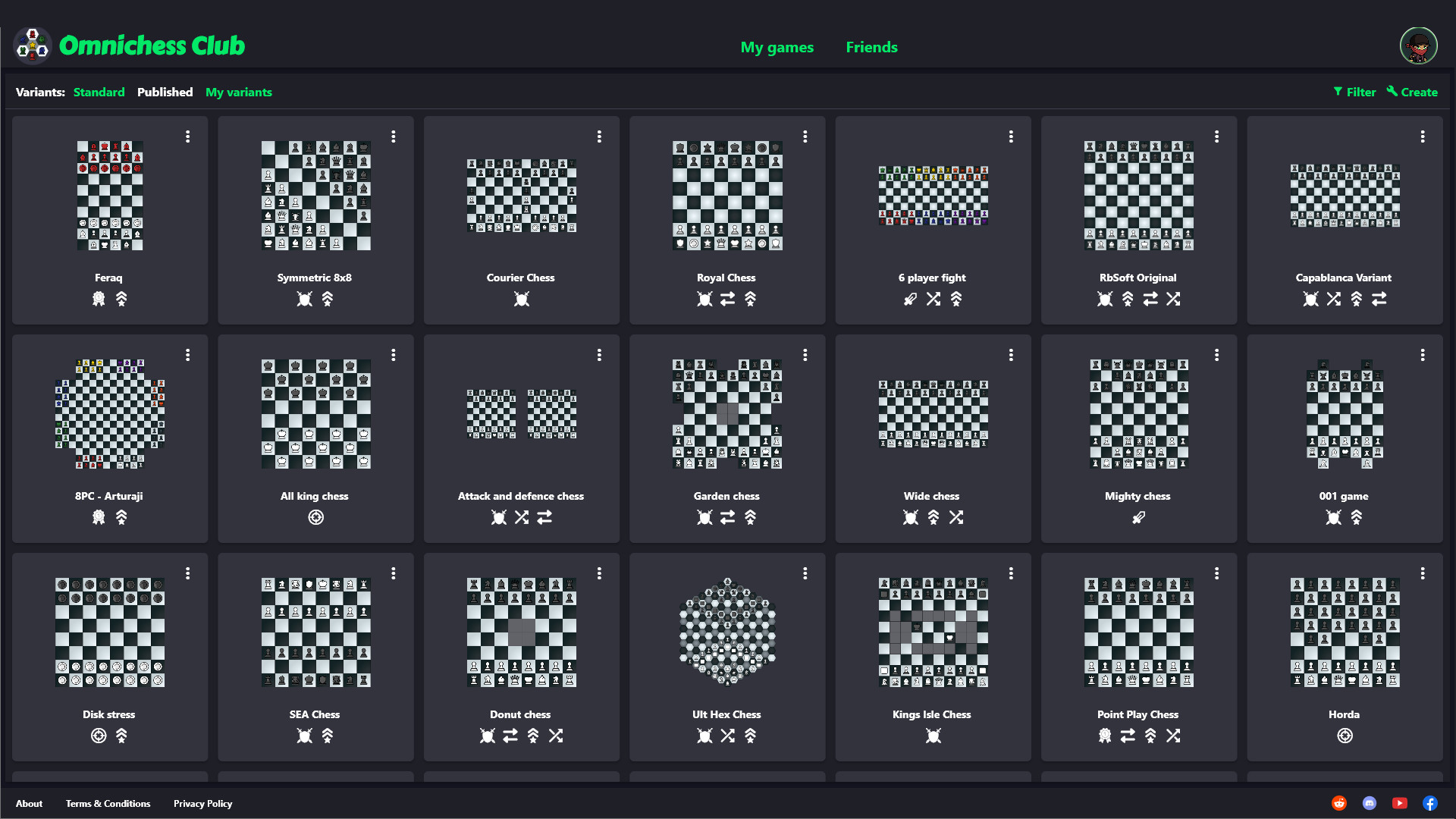
Task: Open My games navigation link
Action: coord(777,47)
